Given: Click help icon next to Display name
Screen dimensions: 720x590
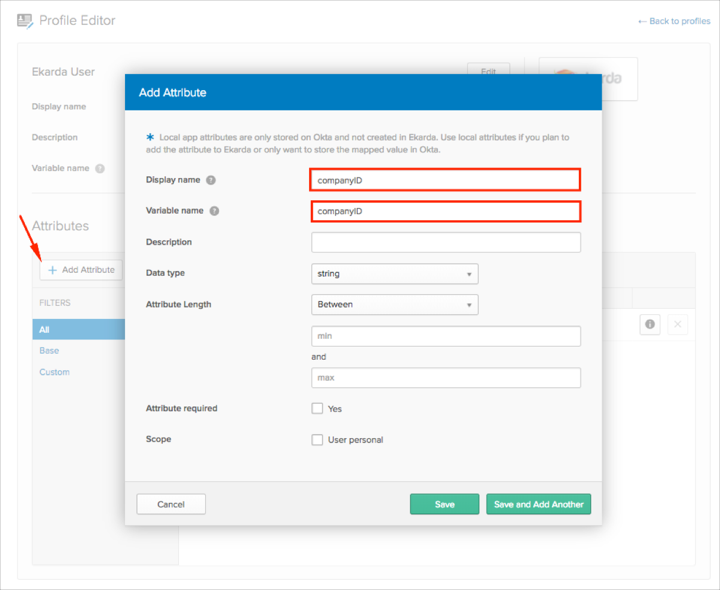Looking at the screenshot, I should [211, 180].
